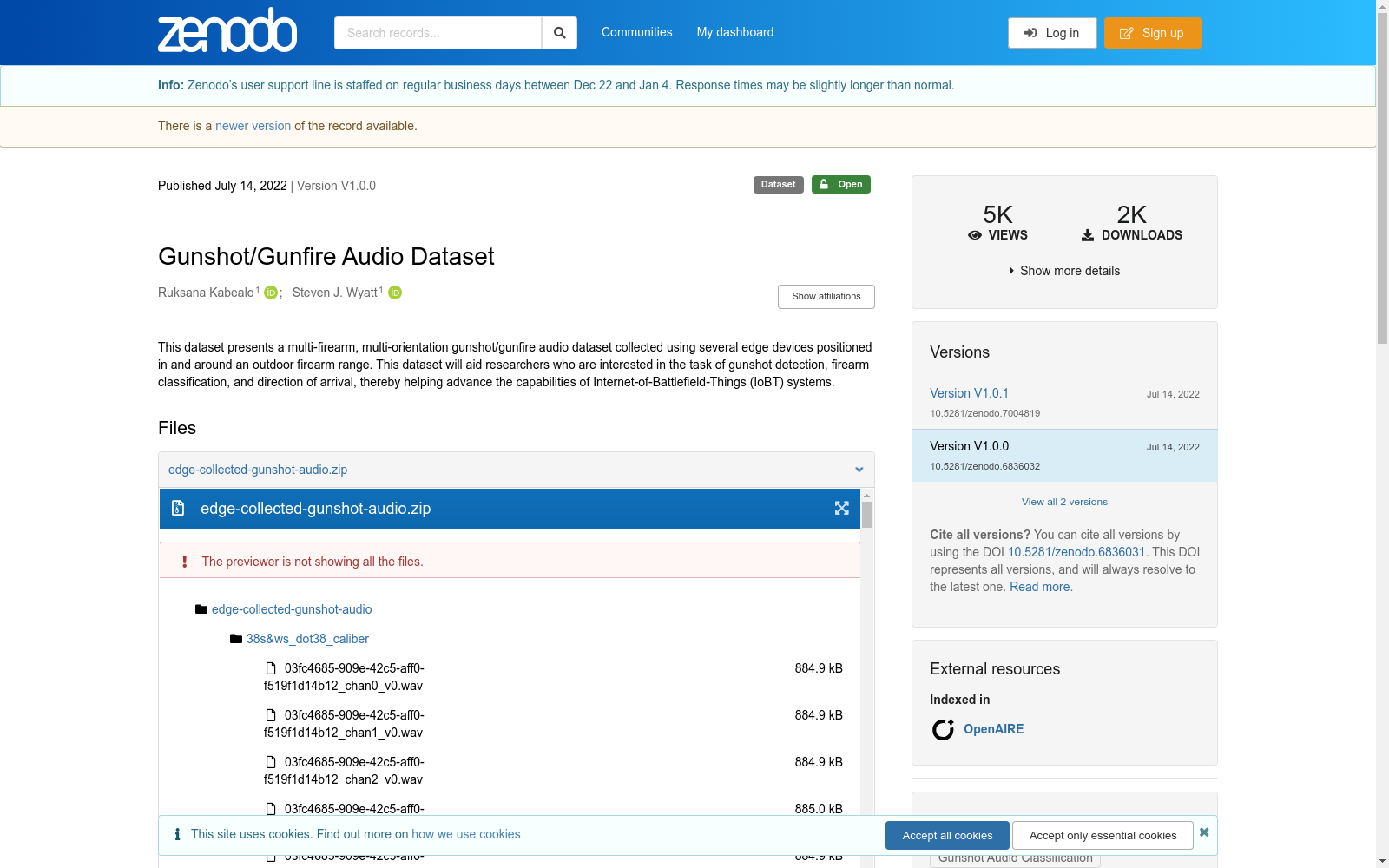Collapse the edge-collected-gunshot-audio.zip file panel
This screenshot has height=868, width=1389.
pos(859,470)
